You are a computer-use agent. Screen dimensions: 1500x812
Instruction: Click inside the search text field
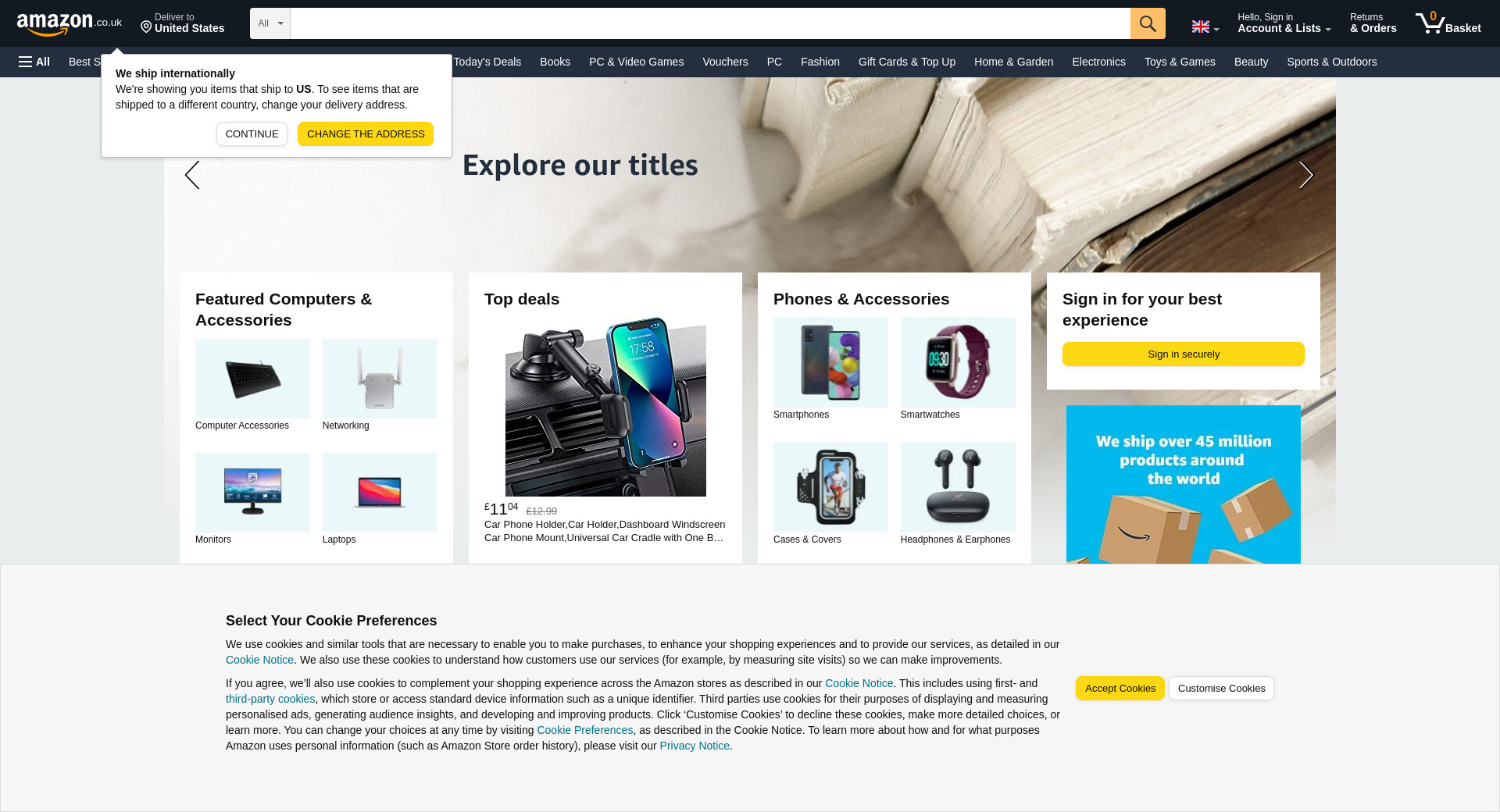click(x=710, y=23)
